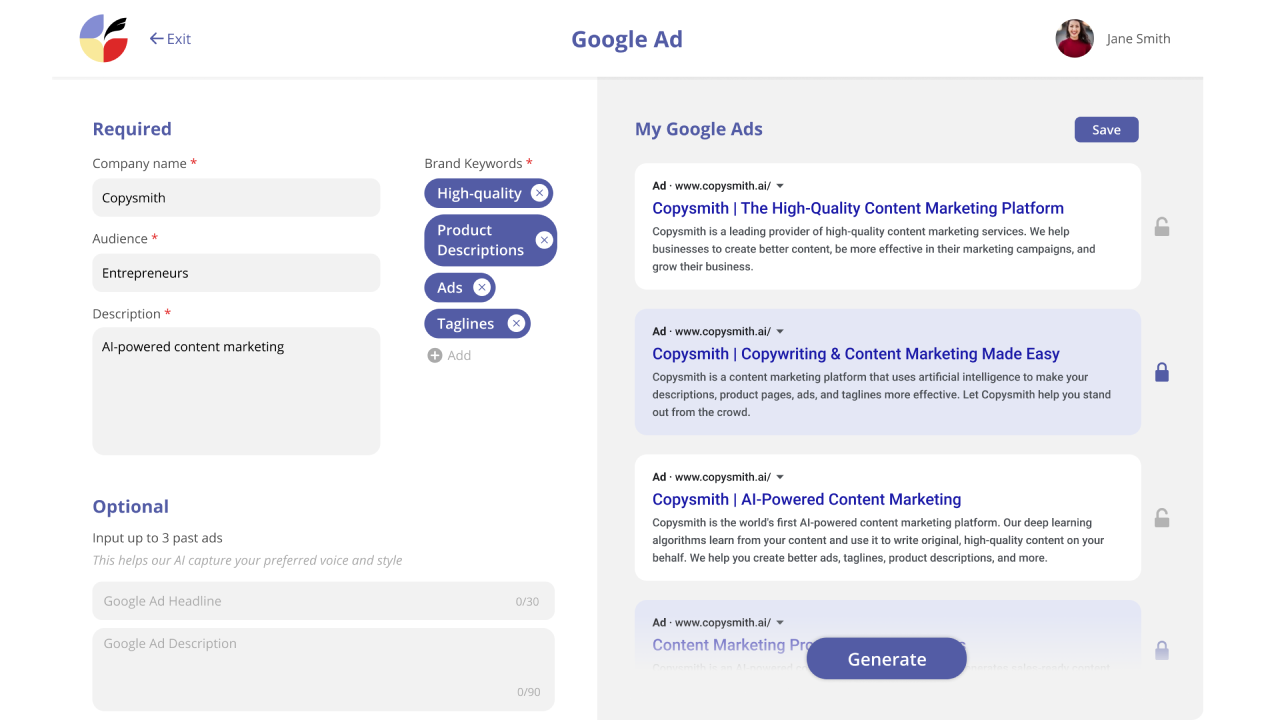The height and width of the screenshot is (720, 1280).
Task: Remove the Product Descriptions keyword tag
Action: [544, 240]
